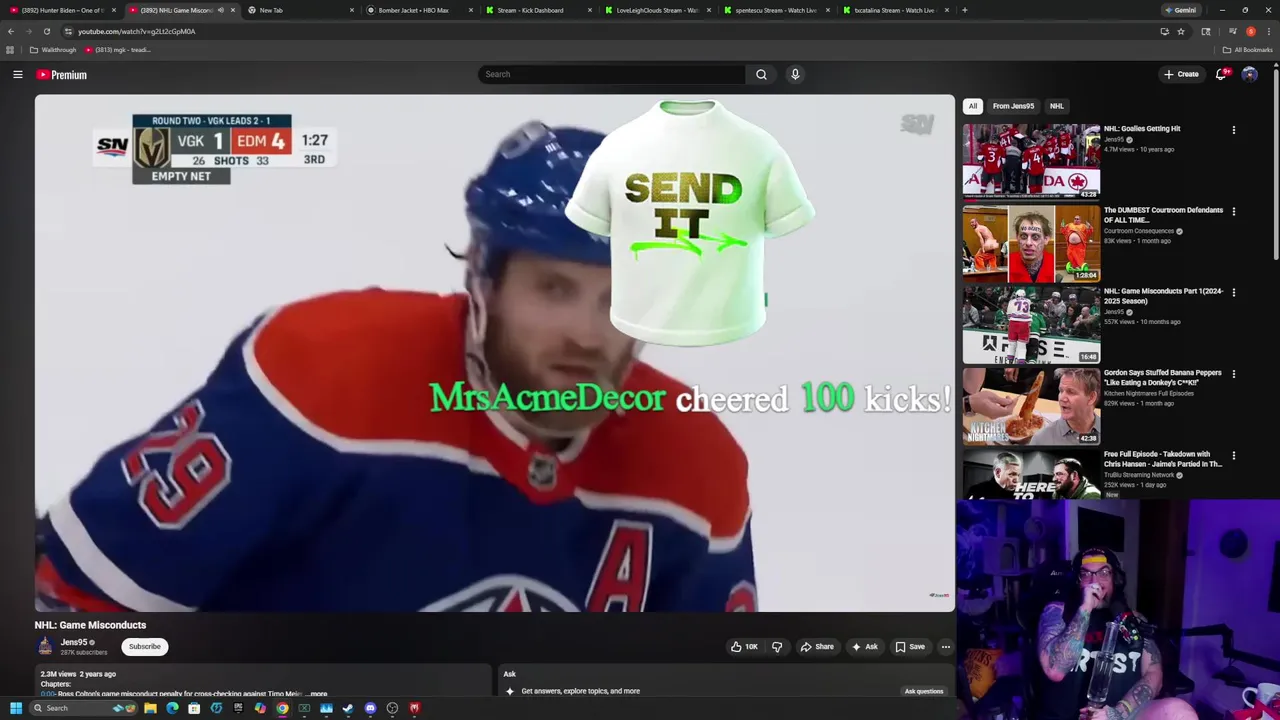Viewport: 1280px width, 720px height.
Task: Open Courtroom Consequences channel link
Action: coord(1139,231)
